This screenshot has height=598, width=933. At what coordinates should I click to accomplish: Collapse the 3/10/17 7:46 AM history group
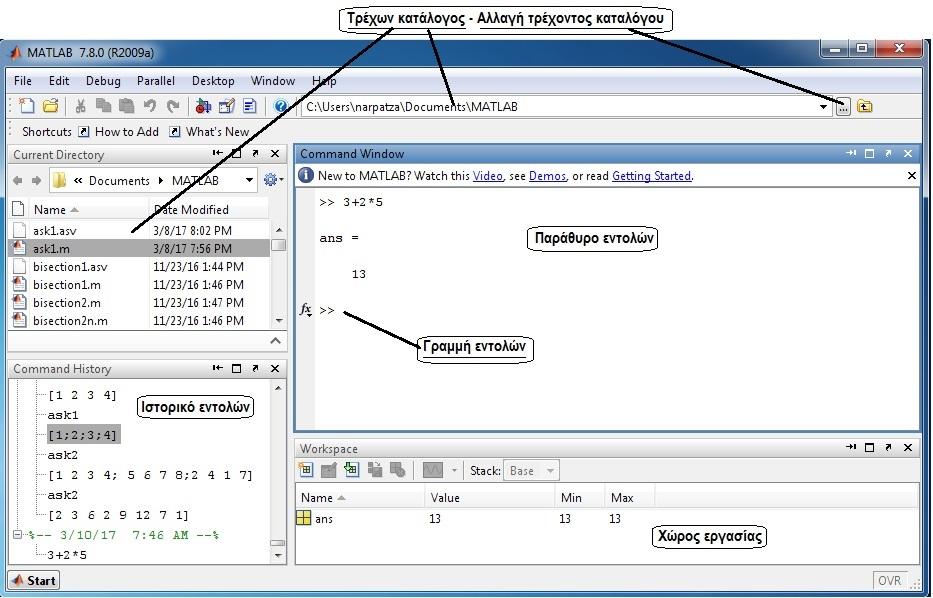[17, 535]
